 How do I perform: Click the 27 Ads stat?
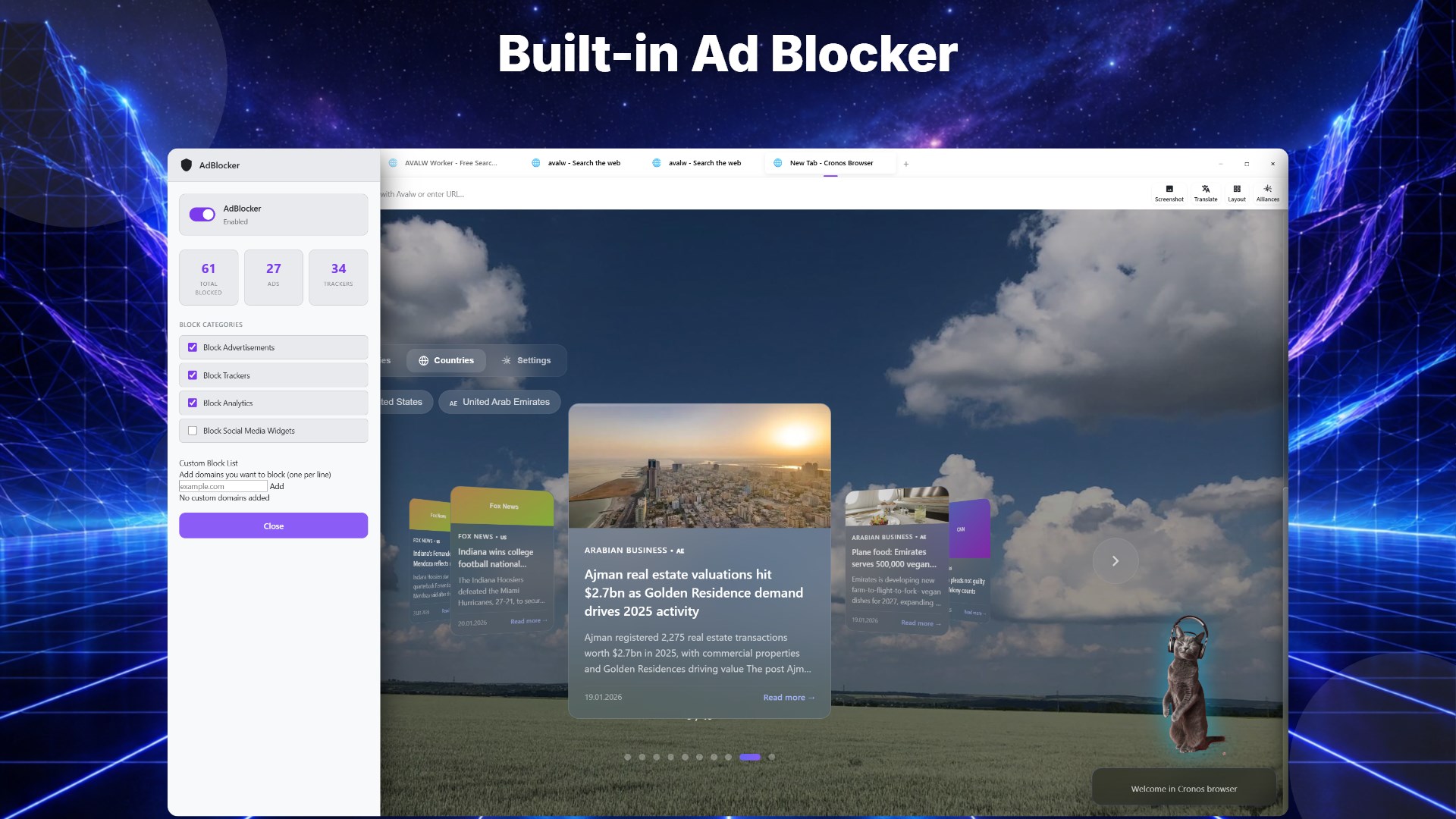pos(273,278)
